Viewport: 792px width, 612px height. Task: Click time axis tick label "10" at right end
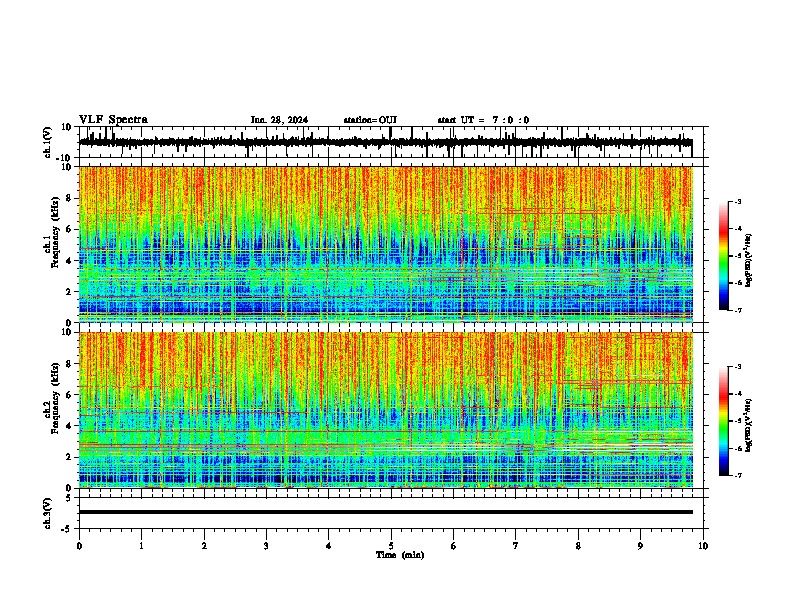703,546
